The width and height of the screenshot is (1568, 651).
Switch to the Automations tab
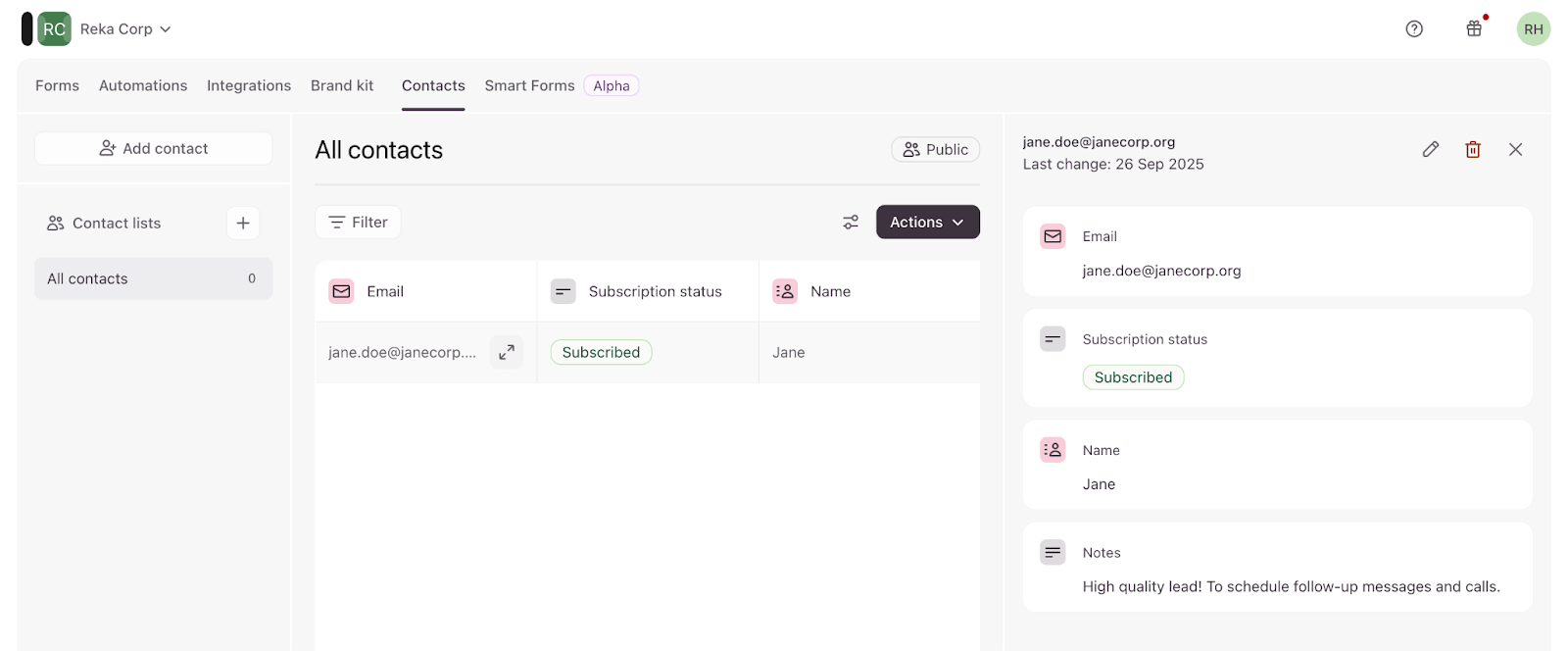click(143, 86)
